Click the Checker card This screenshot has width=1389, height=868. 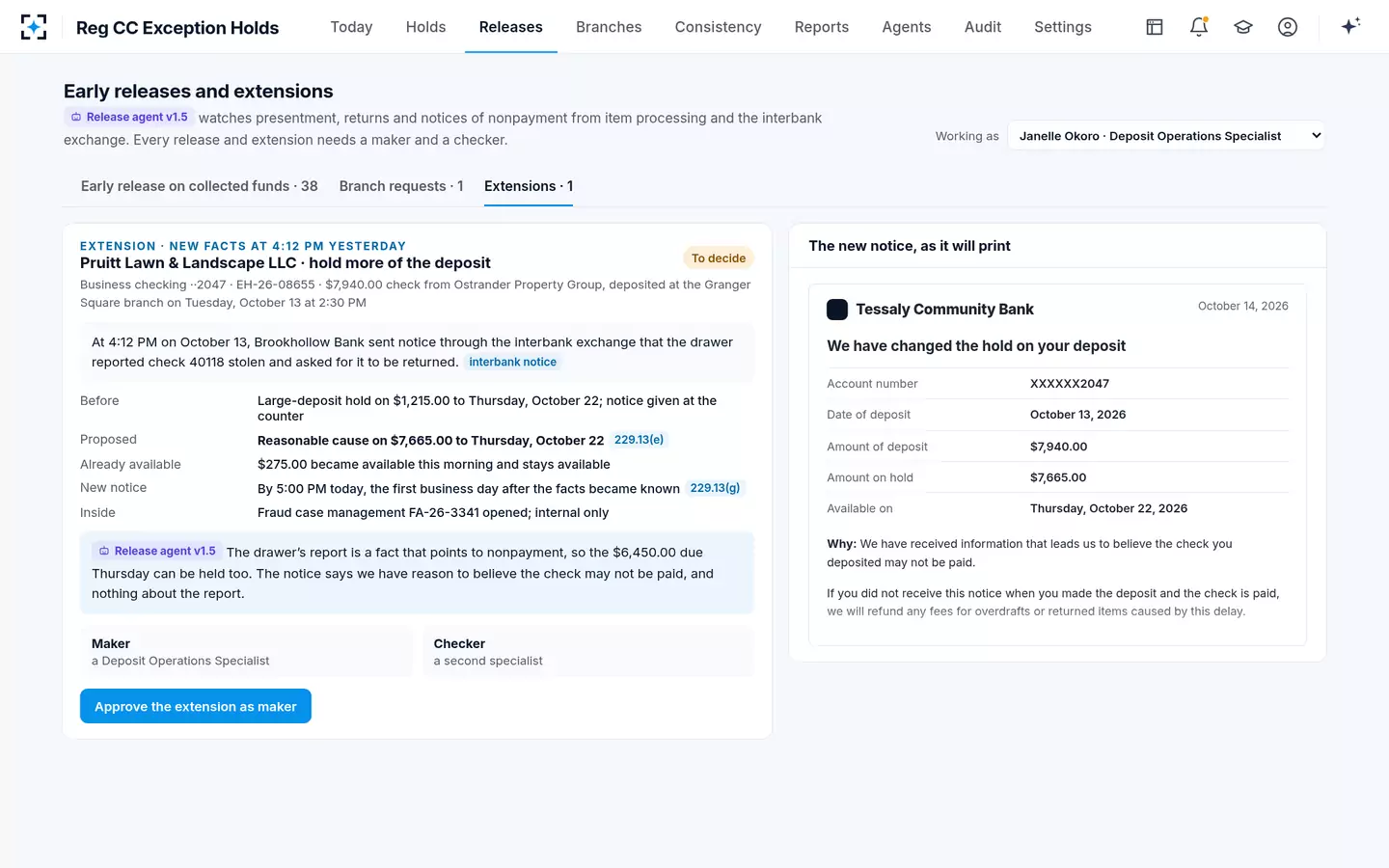[588, 651]
